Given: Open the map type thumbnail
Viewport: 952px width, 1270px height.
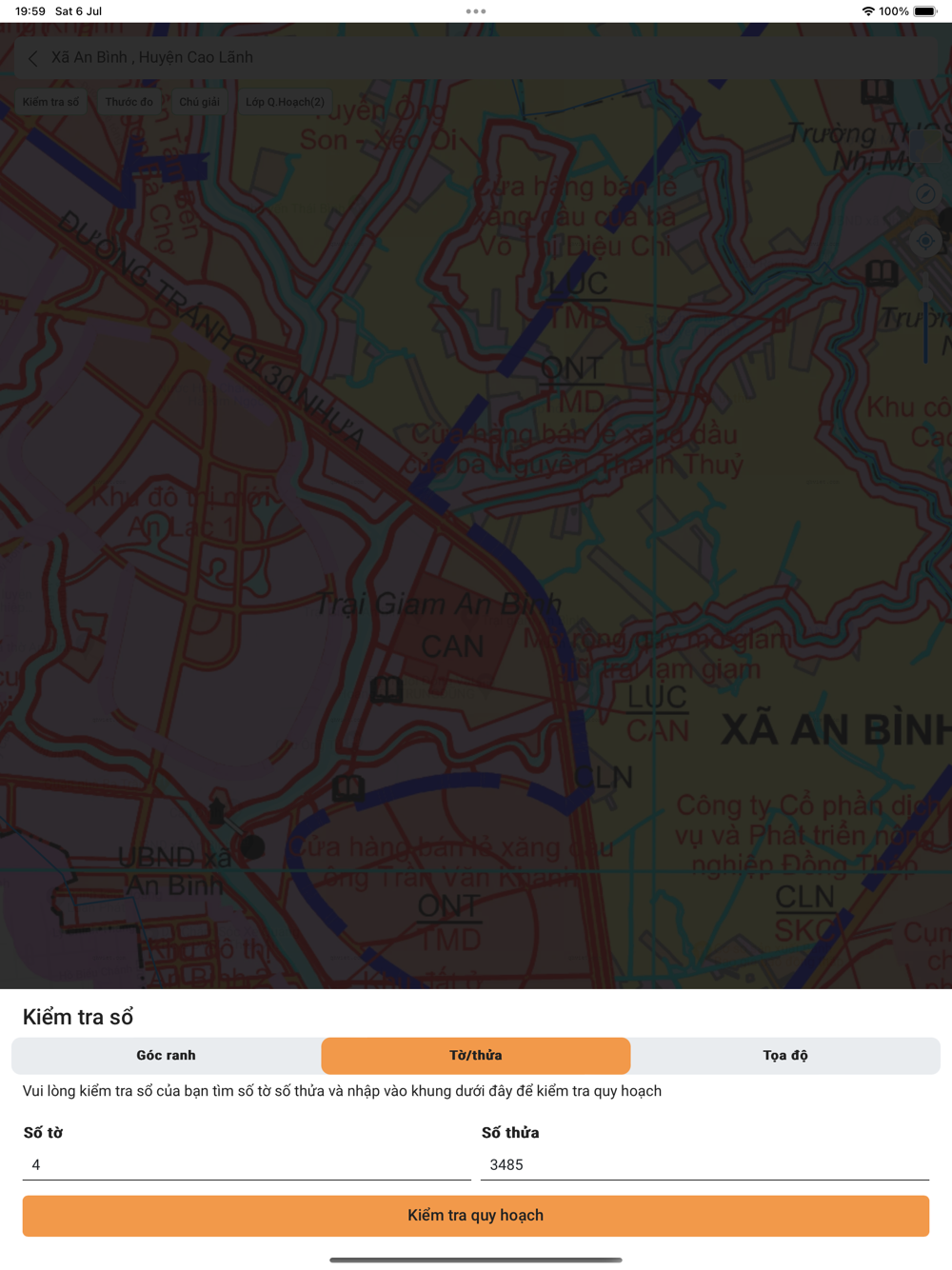Looking at the screenshot, I should coord(925,147).
